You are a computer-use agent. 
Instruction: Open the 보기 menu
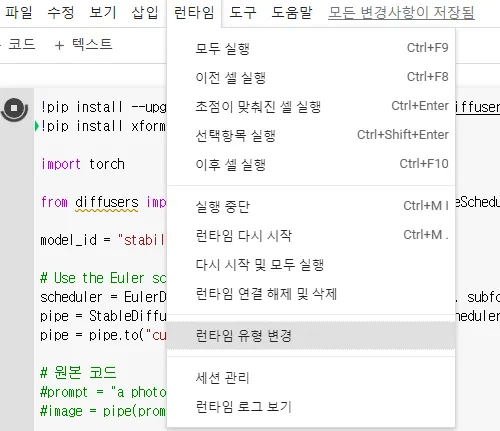(x=103, y=13)
